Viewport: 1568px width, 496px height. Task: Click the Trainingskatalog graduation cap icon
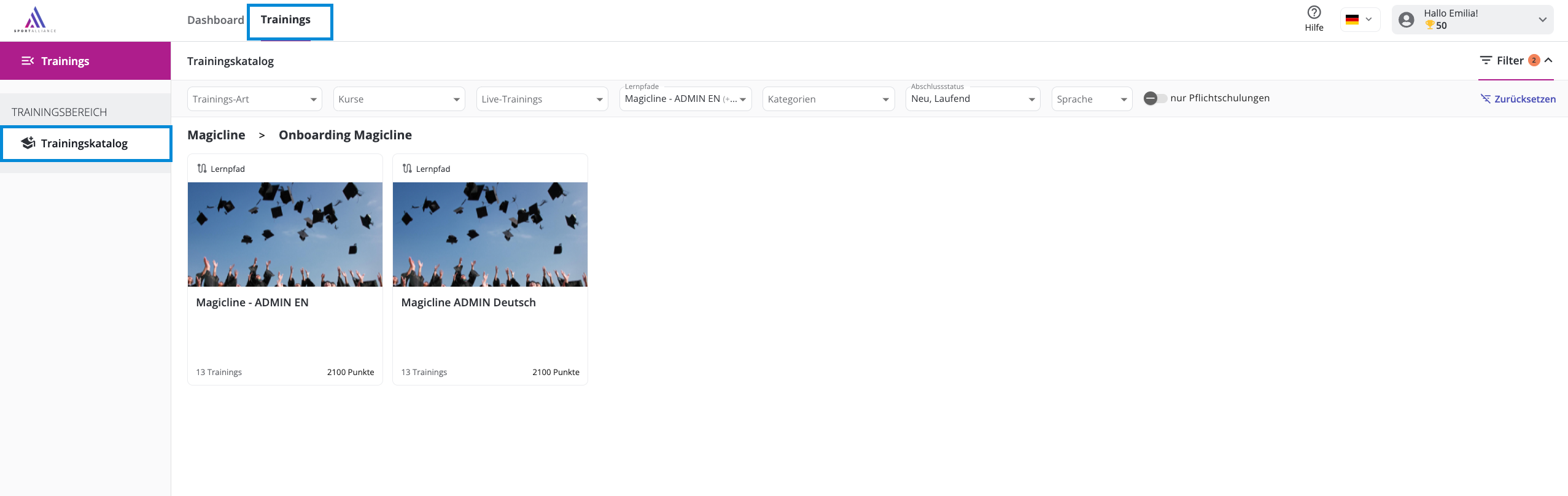point(28,143)
